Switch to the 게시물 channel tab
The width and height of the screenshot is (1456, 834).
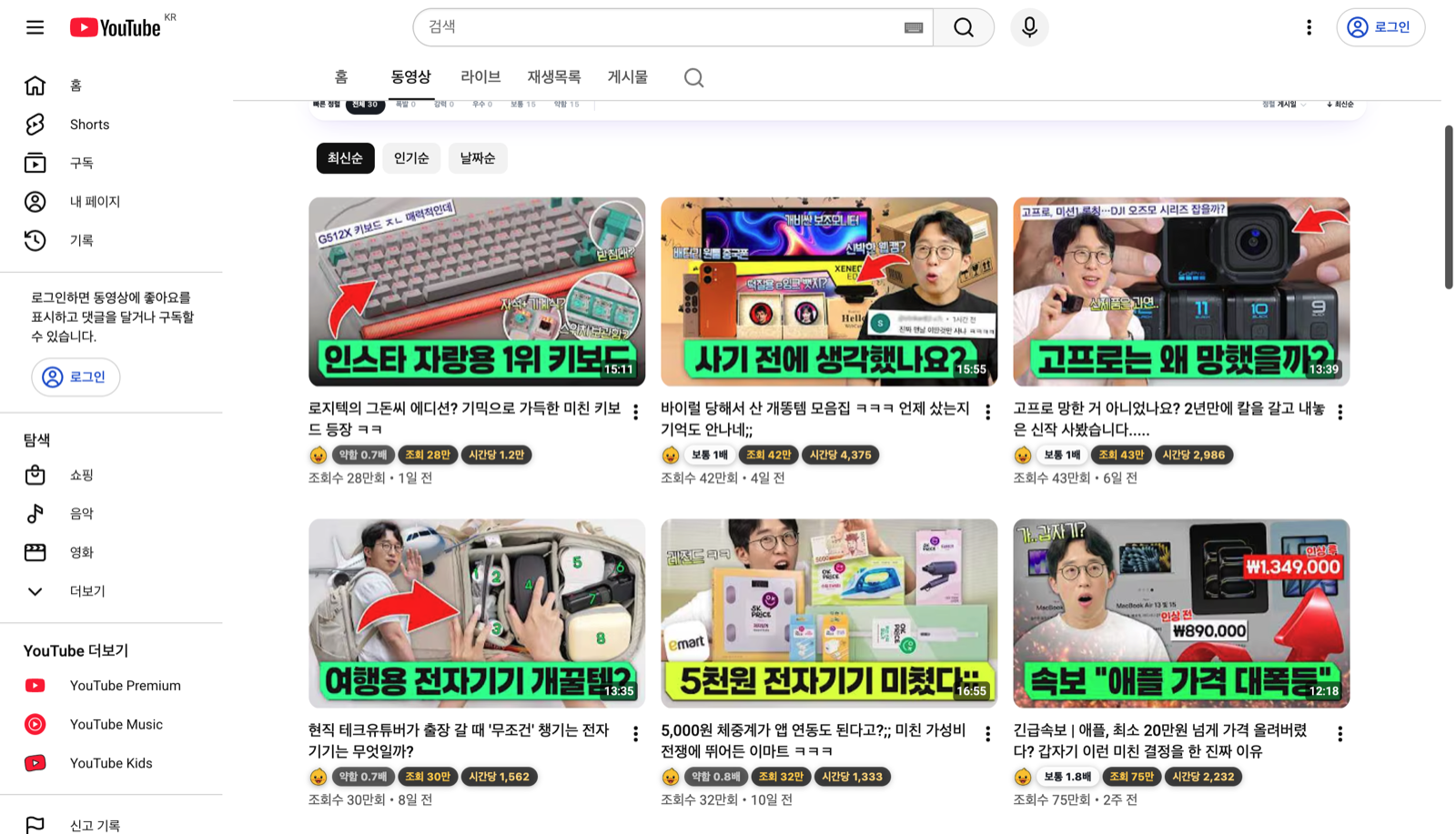[x=628, y=77]
